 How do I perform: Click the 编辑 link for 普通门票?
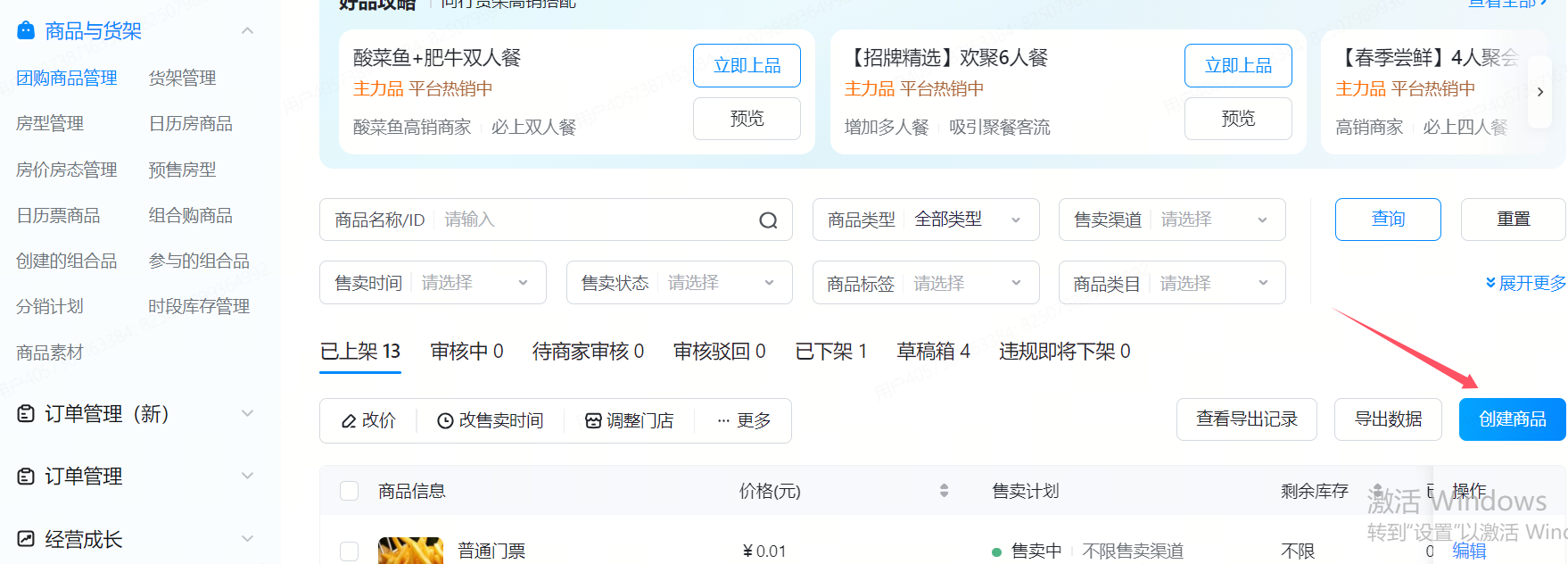pyautogui.click(x=1469, y=552)
